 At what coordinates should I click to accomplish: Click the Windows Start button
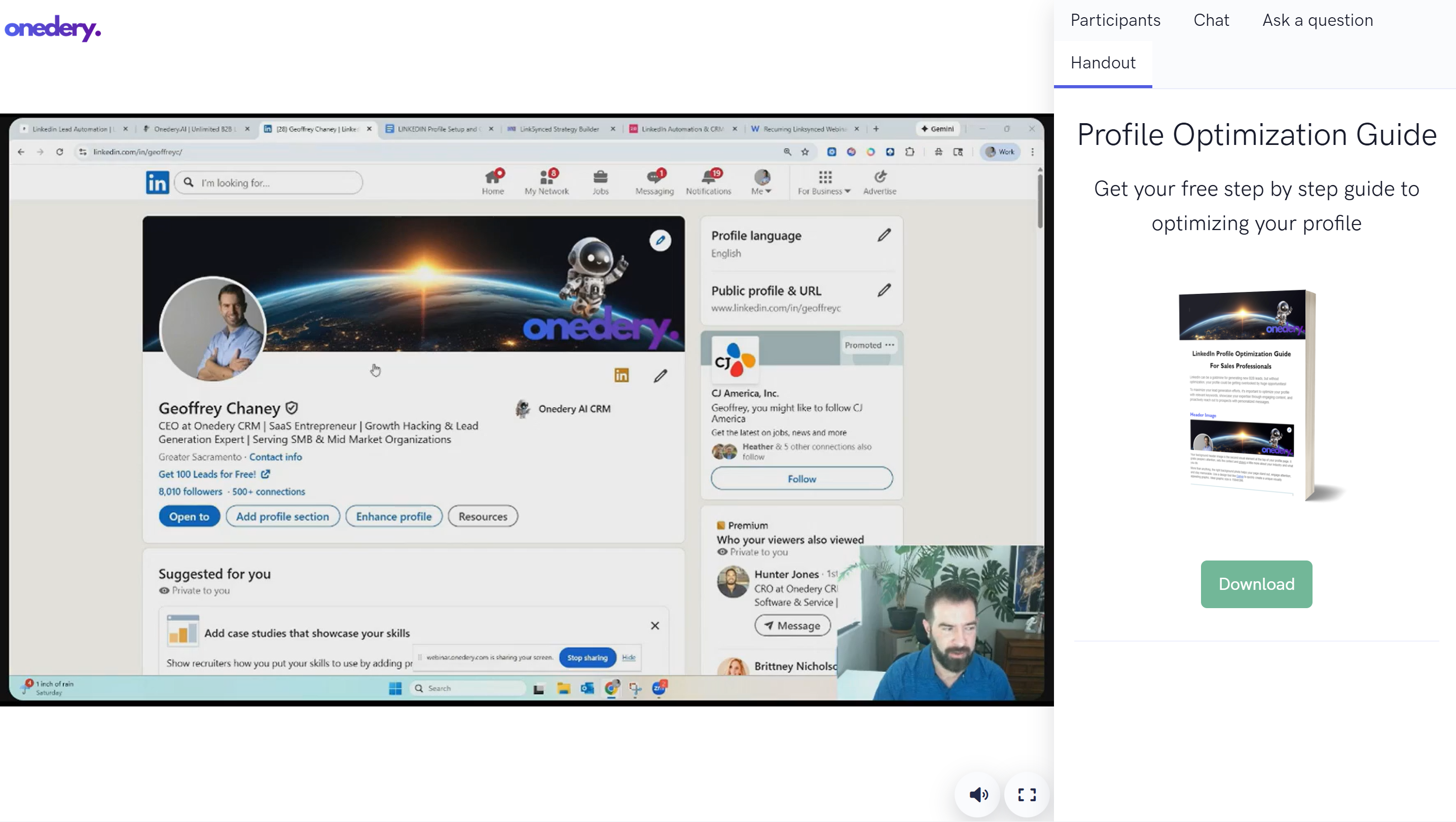(x=395, y=688)
